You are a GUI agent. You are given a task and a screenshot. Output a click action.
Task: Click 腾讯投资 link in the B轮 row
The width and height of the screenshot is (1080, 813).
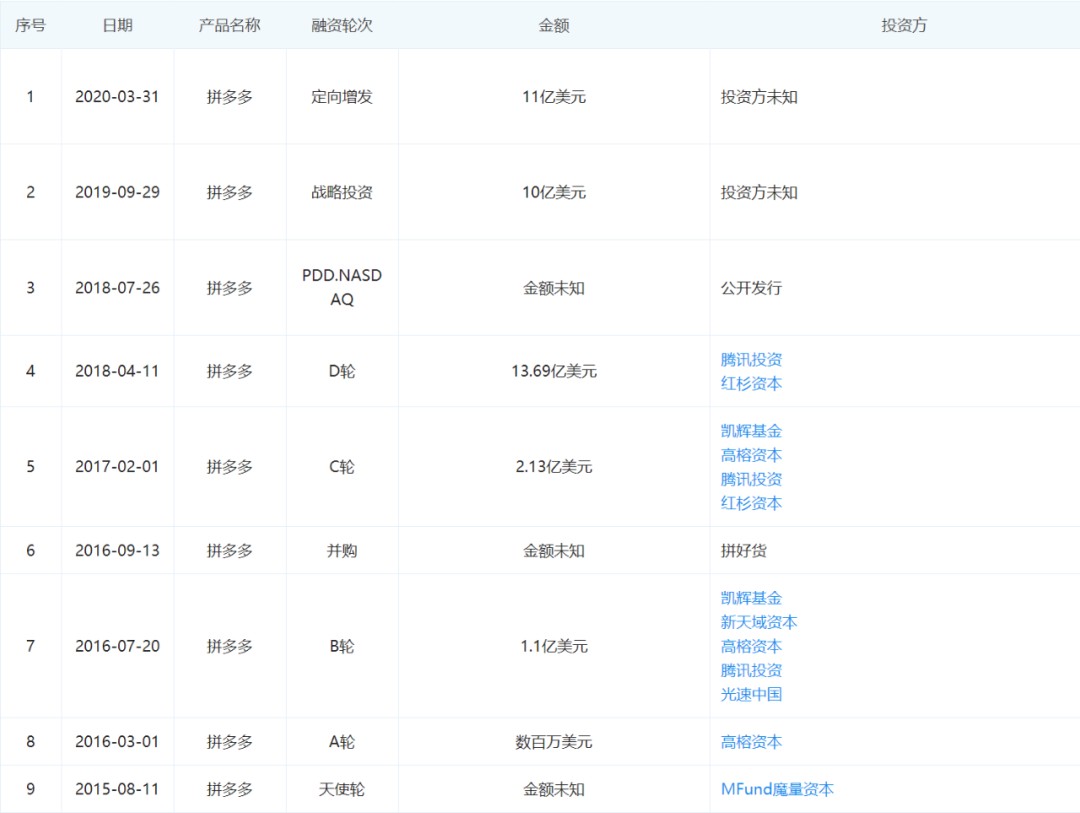(x=751, y=670)
